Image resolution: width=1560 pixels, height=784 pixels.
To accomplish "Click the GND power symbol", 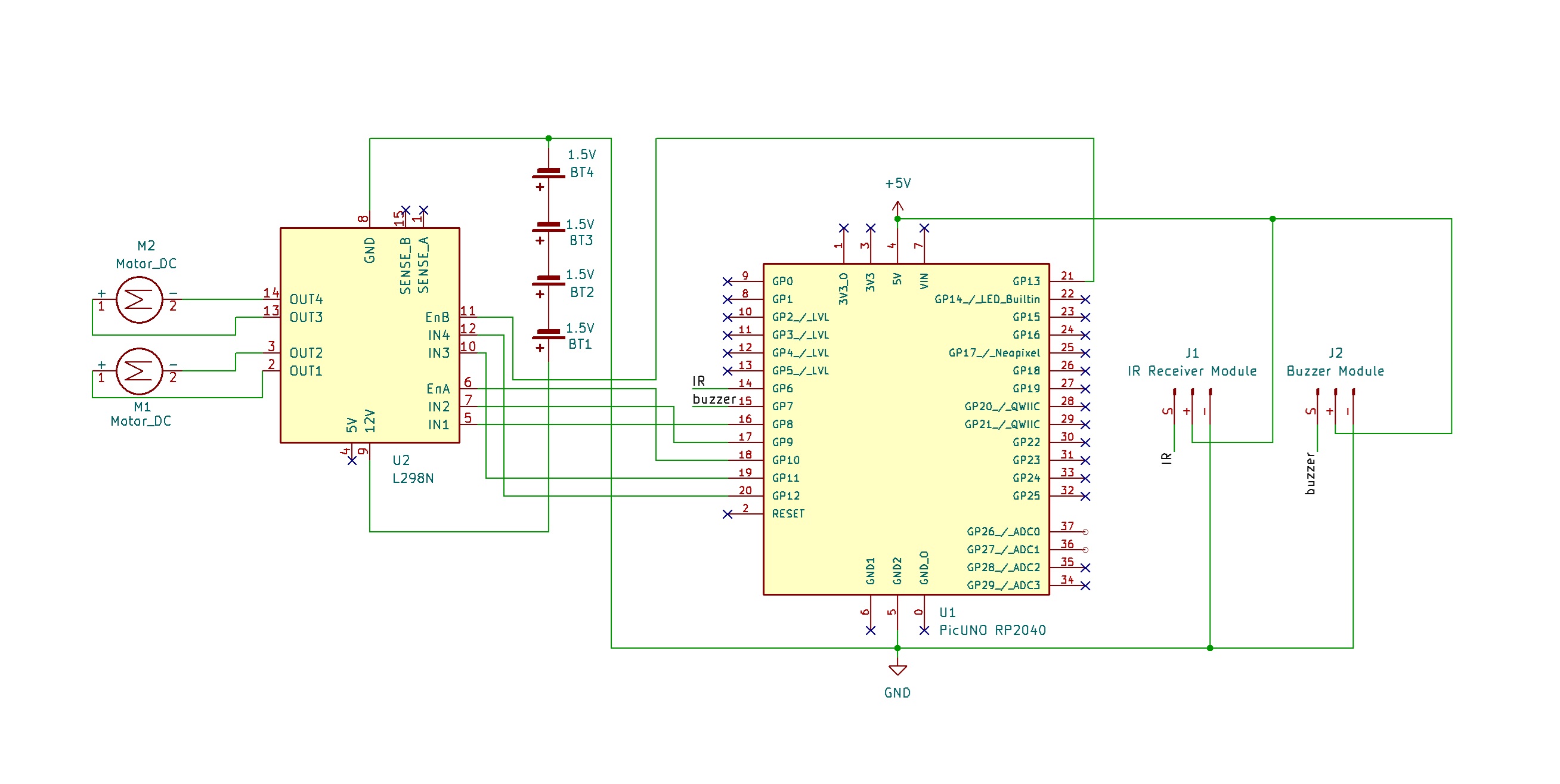I will [x=897, y=670].
